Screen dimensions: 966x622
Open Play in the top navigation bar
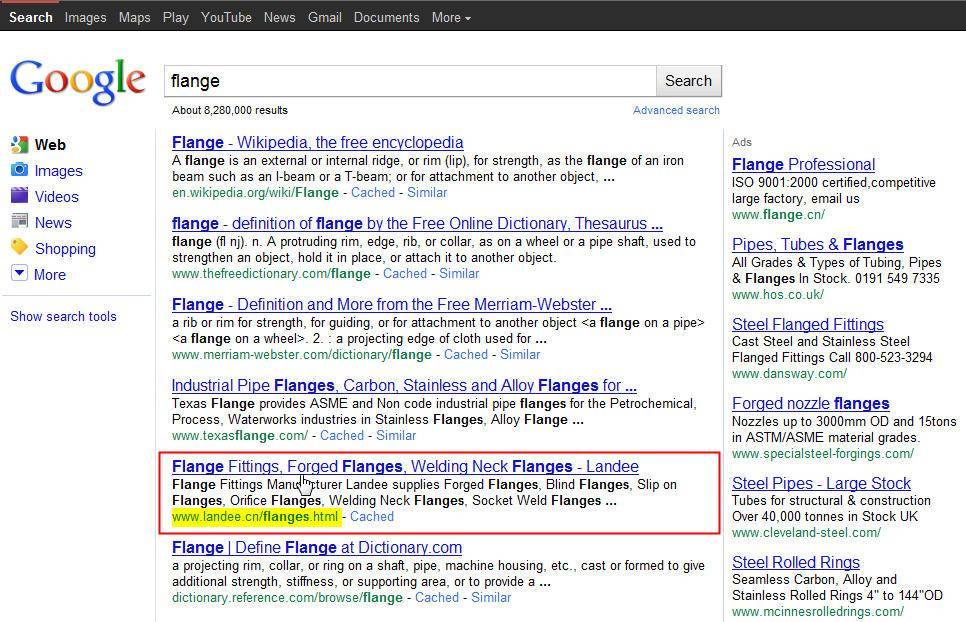point(176,17)
